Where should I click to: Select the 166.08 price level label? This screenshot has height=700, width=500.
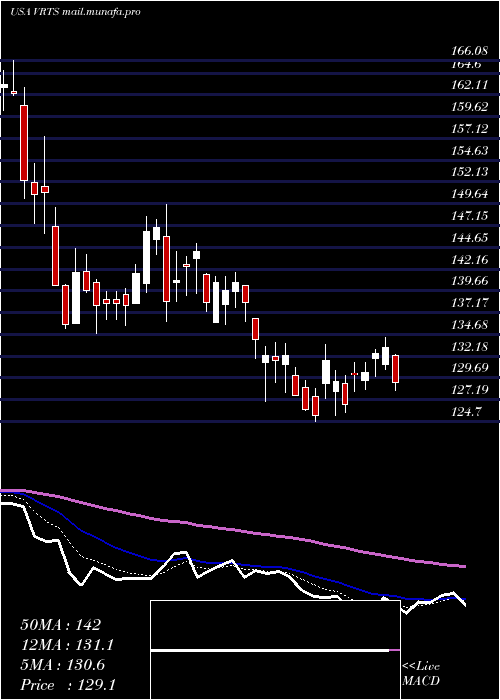(x=469, y=52)
